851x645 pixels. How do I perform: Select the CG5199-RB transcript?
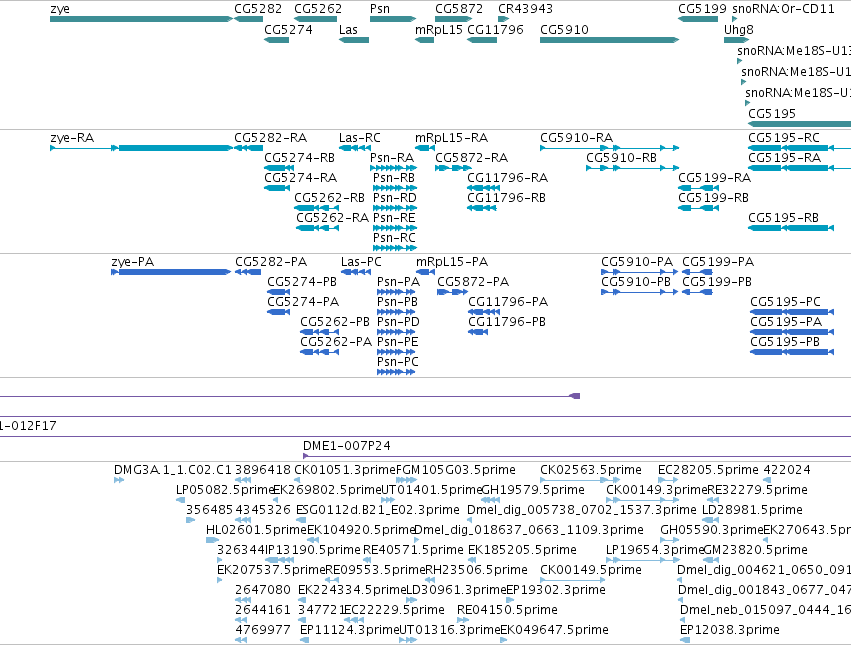tap(698, 208)
